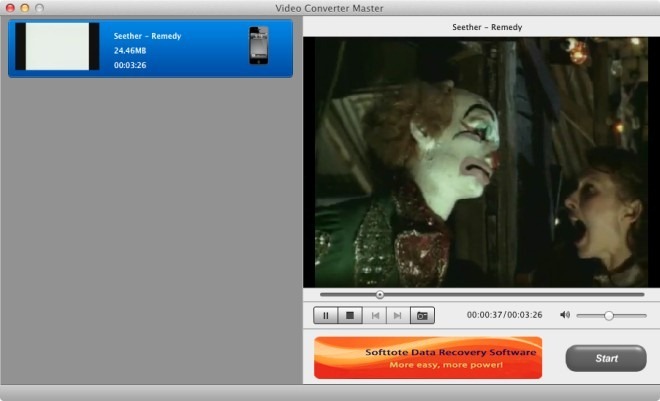Screen dimensions: 660x401
Task: Select the Seether - Remedy thumbnail
Action: 57,46
